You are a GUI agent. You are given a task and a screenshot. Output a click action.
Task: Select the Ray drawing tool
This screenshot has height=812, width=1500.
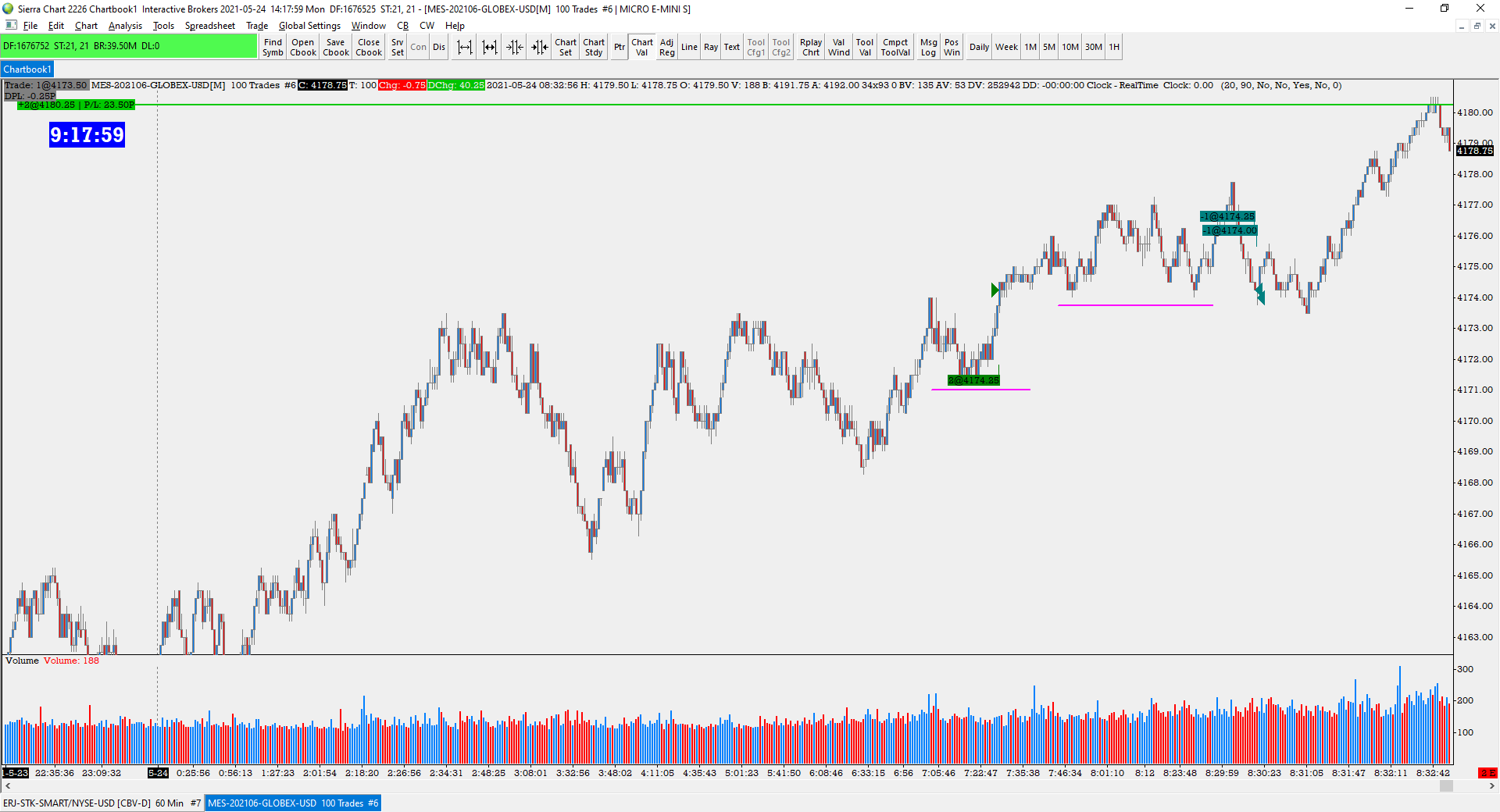711,48
